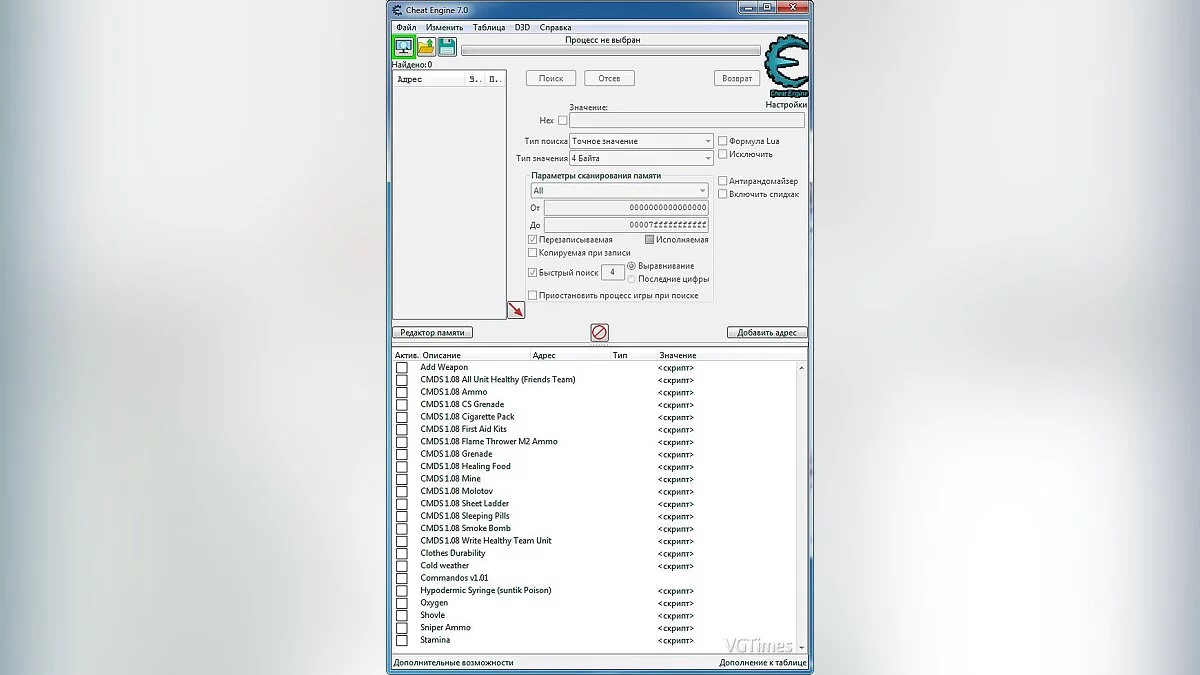Select Hypodermic Syringe (suntik Poison) entry
Screen dimensions: 1200x675
tap(485, 590)
